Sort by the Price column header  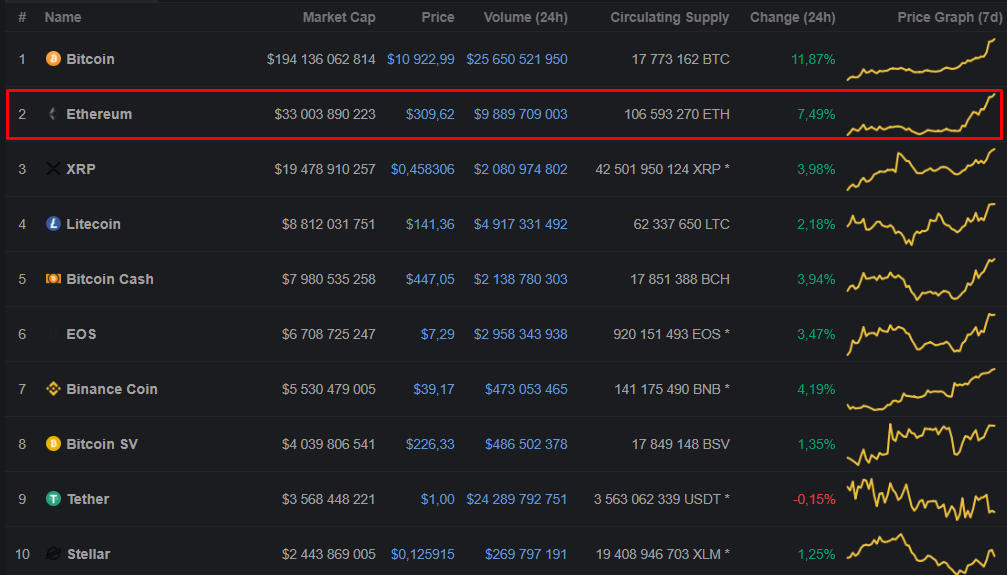pos(438,17)
